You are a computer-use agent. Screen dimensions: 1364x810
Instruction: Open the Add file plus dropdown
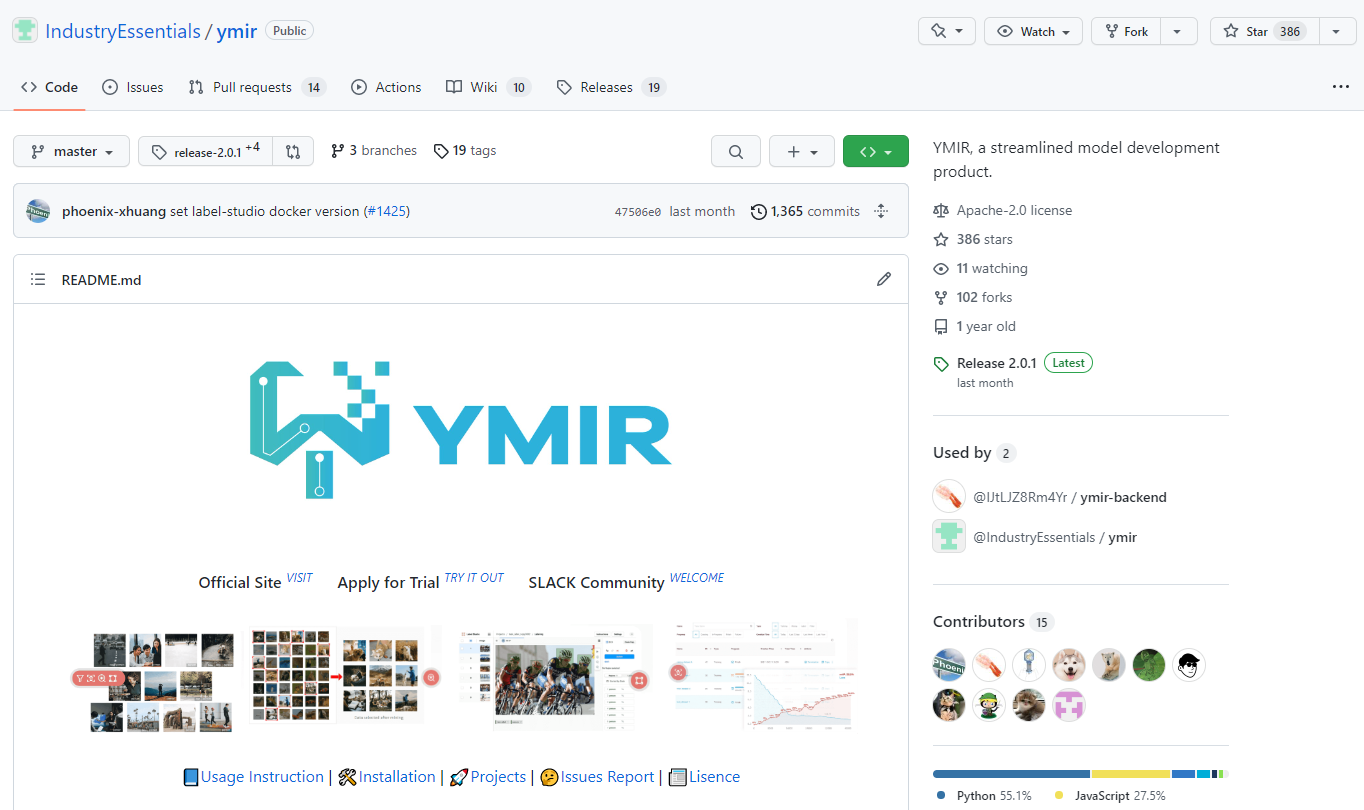tap(802, 152)
